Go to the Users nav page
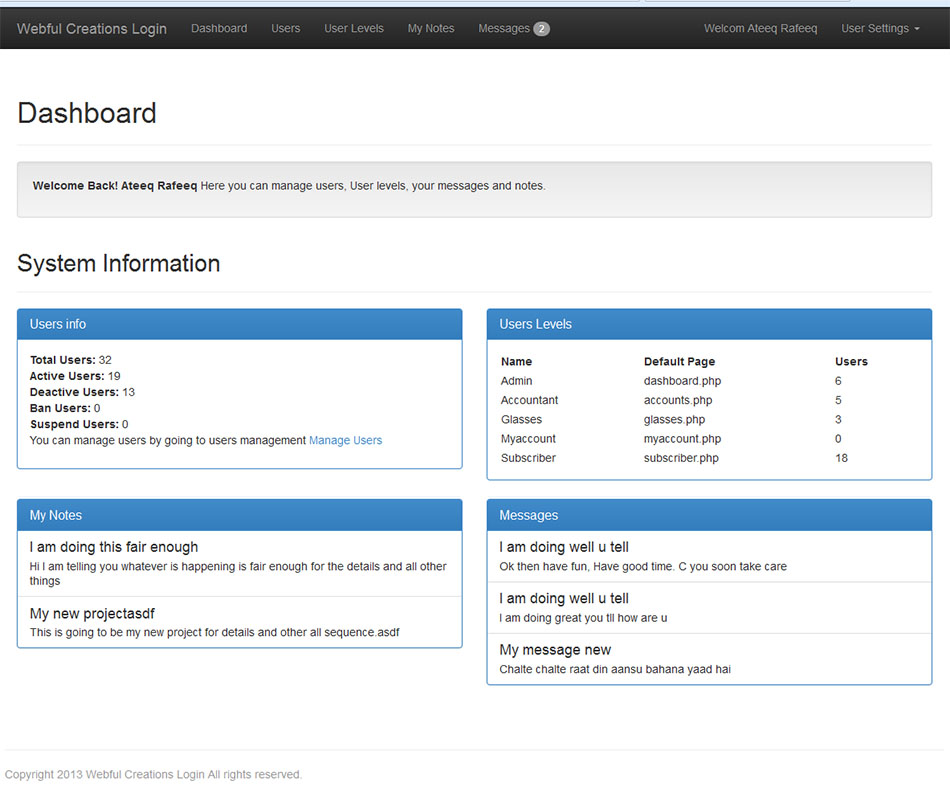 pyautogui.click(x=285, y=29)
